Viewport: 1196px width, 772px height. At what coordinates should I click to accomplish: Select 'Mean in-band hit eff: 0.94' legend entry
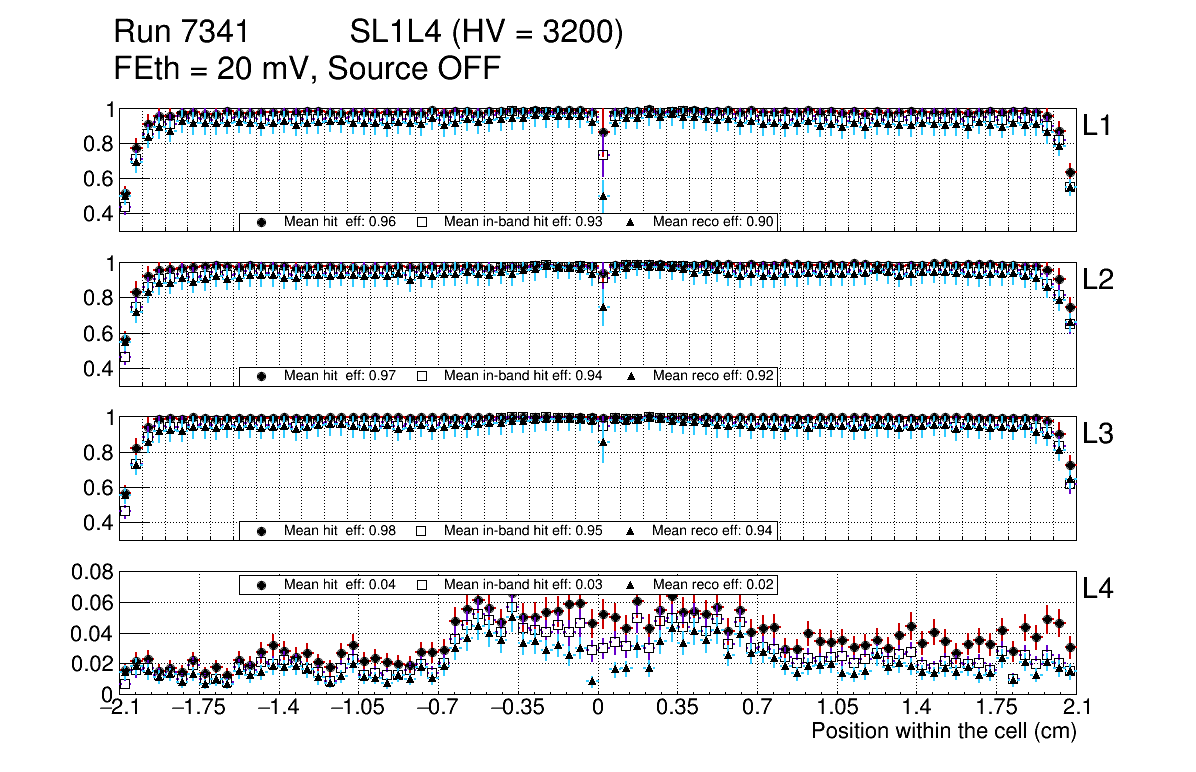coord(522,376)
